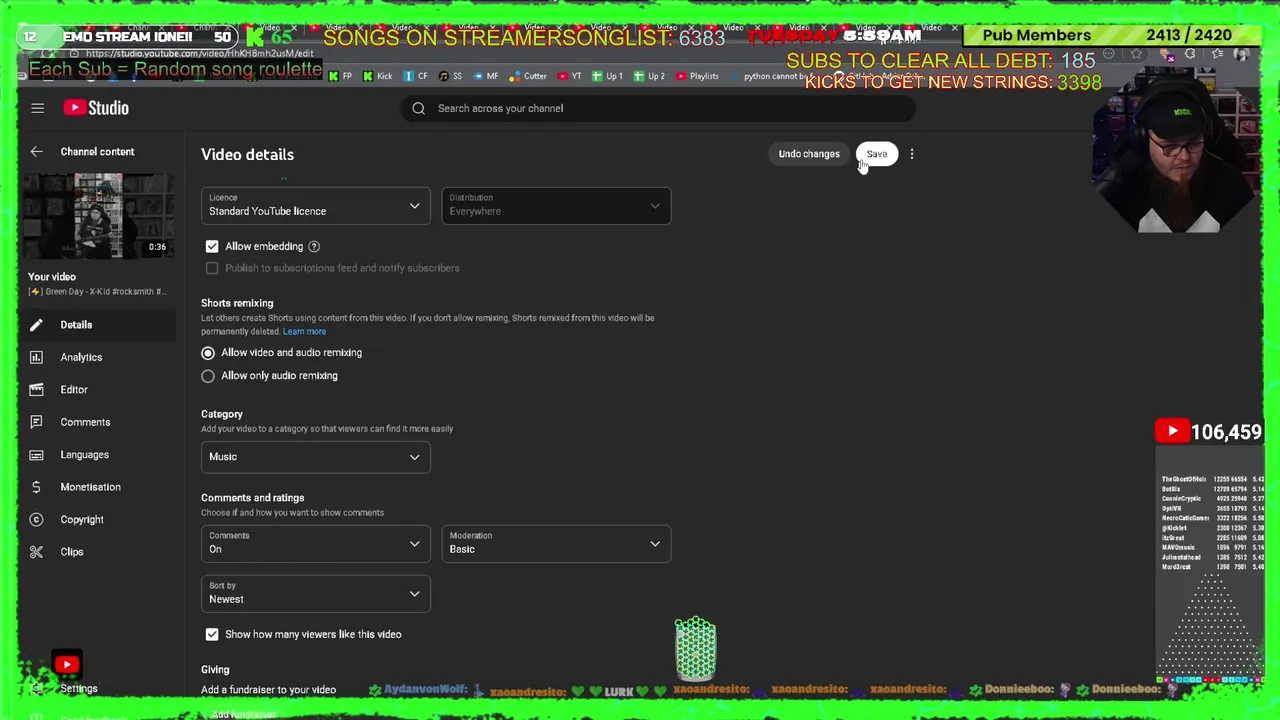Screen dimensions: 1280x720
Task: Click the Languages sidebar icon
Action: pos(36,455)
